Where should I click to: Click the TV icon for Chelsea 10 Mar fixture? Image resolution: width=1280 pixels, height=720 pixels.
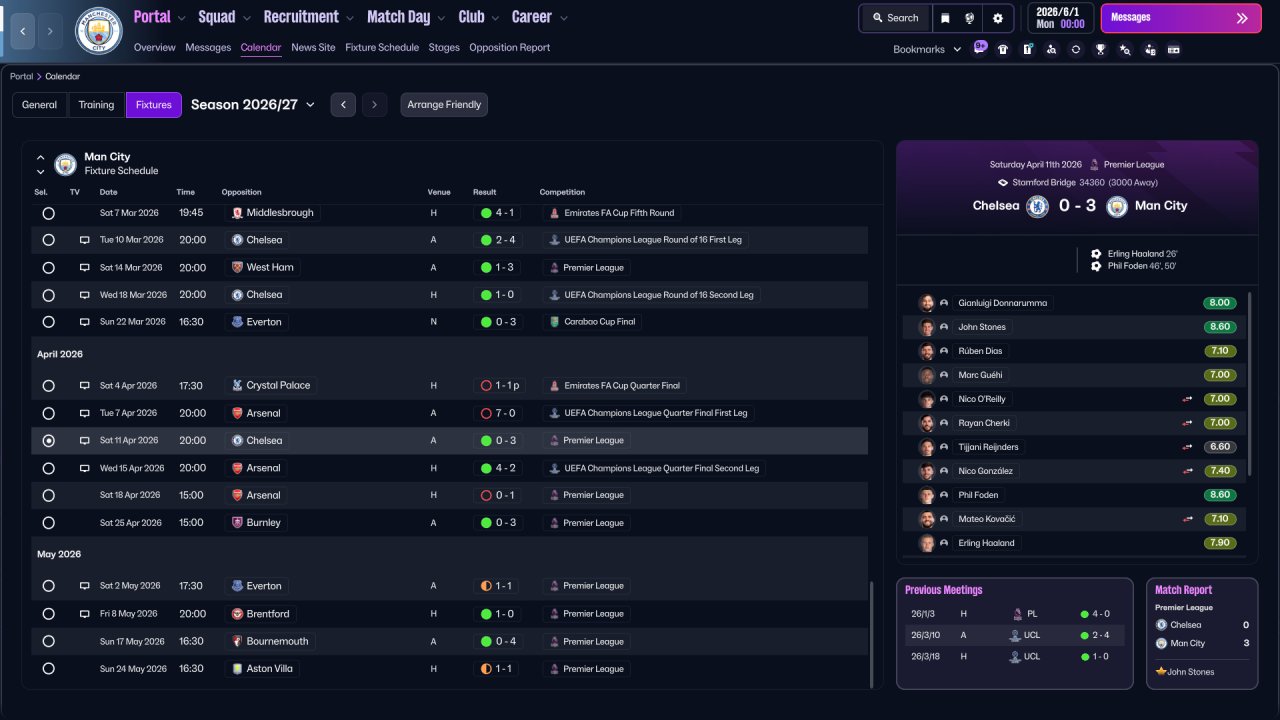85,240
